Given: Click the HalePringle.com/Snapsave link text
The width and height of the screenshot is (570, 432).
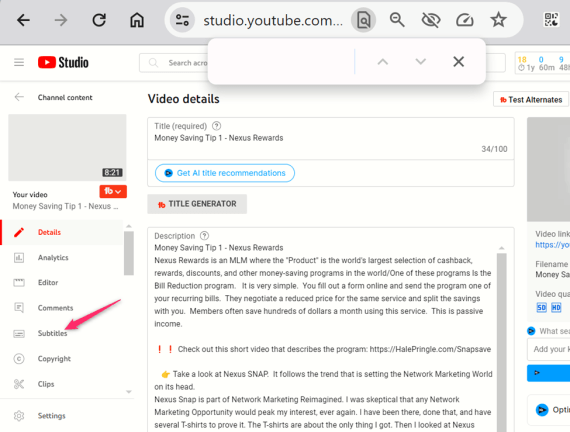Looking at the screenshot, I should pyautogui.click(x=430, y=349).
